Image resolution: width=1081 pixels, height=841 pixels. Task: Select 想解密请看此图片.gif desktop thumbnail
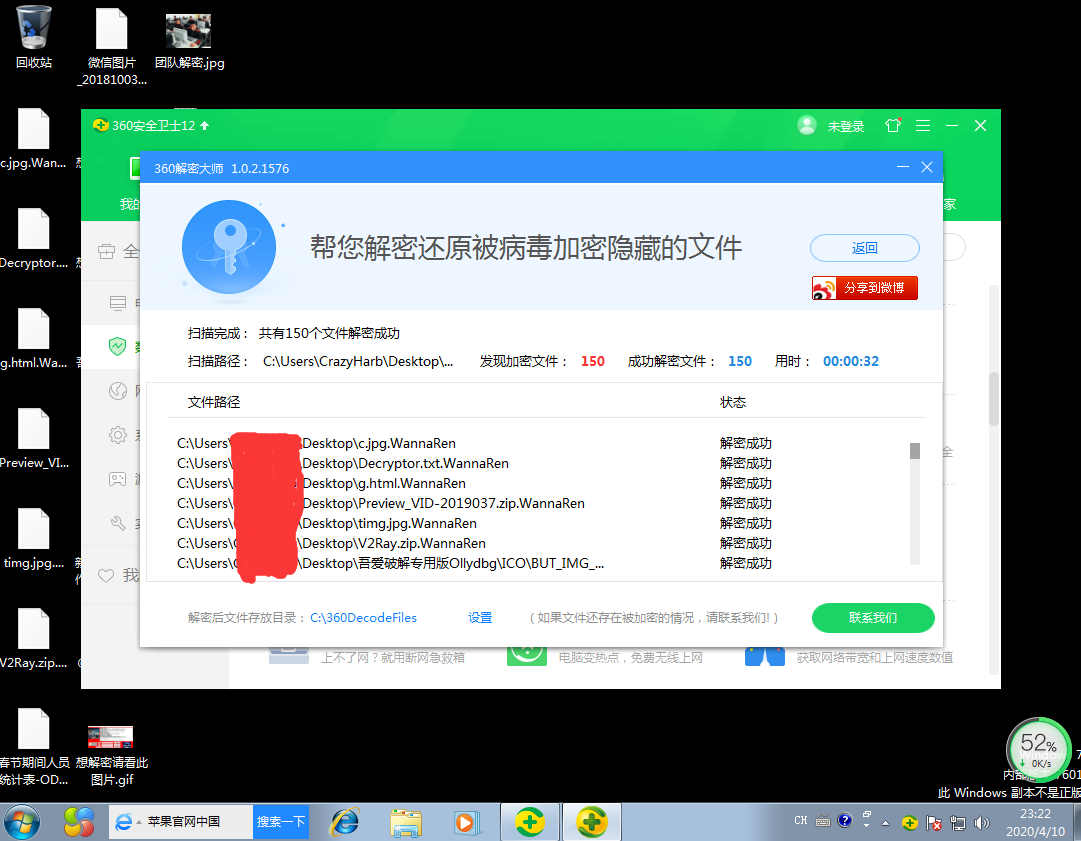tap(111, 756)
